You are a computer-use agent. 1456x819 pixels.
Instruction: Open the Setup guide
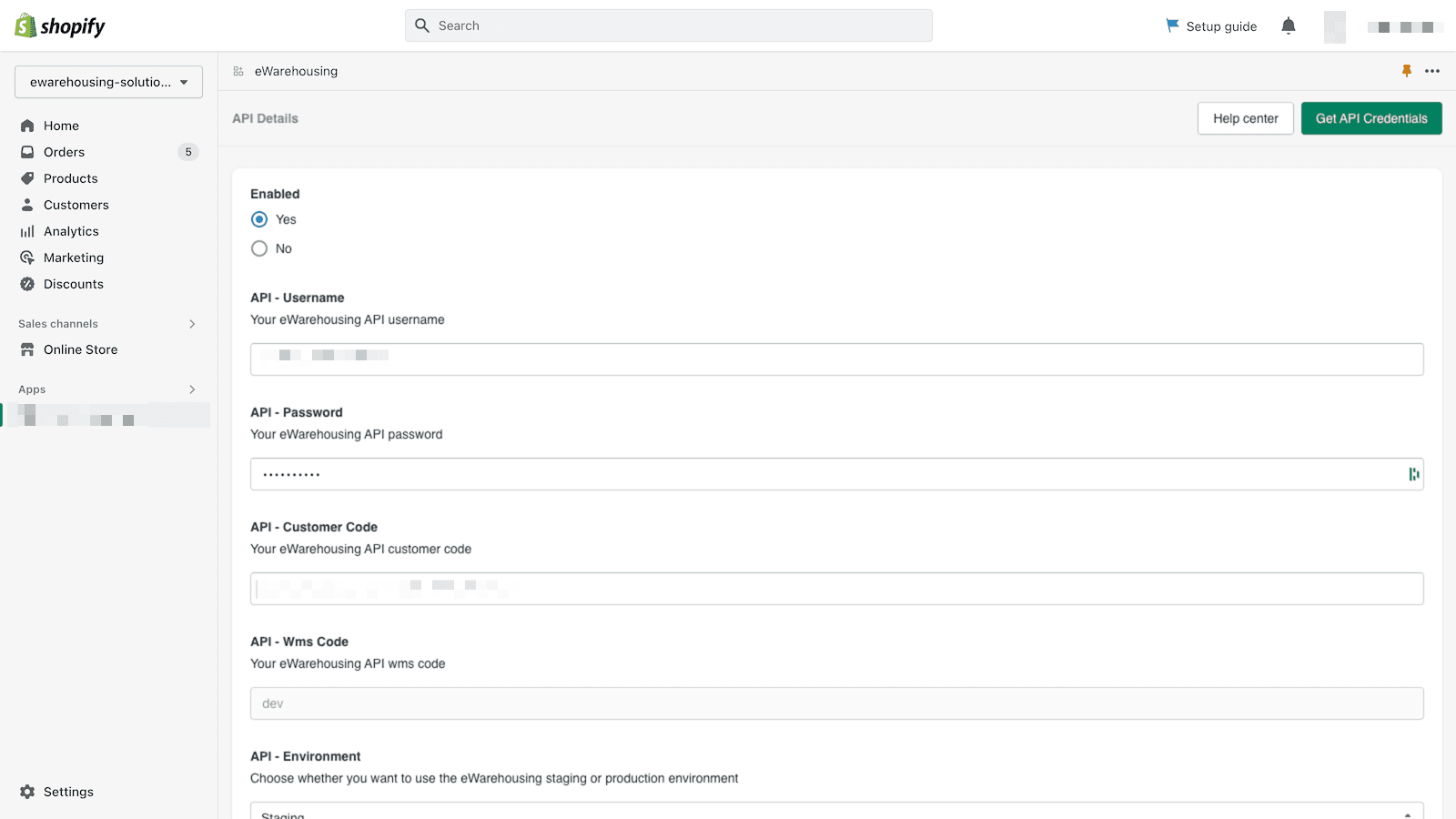pyautogui.click(x=1211, y=25)
